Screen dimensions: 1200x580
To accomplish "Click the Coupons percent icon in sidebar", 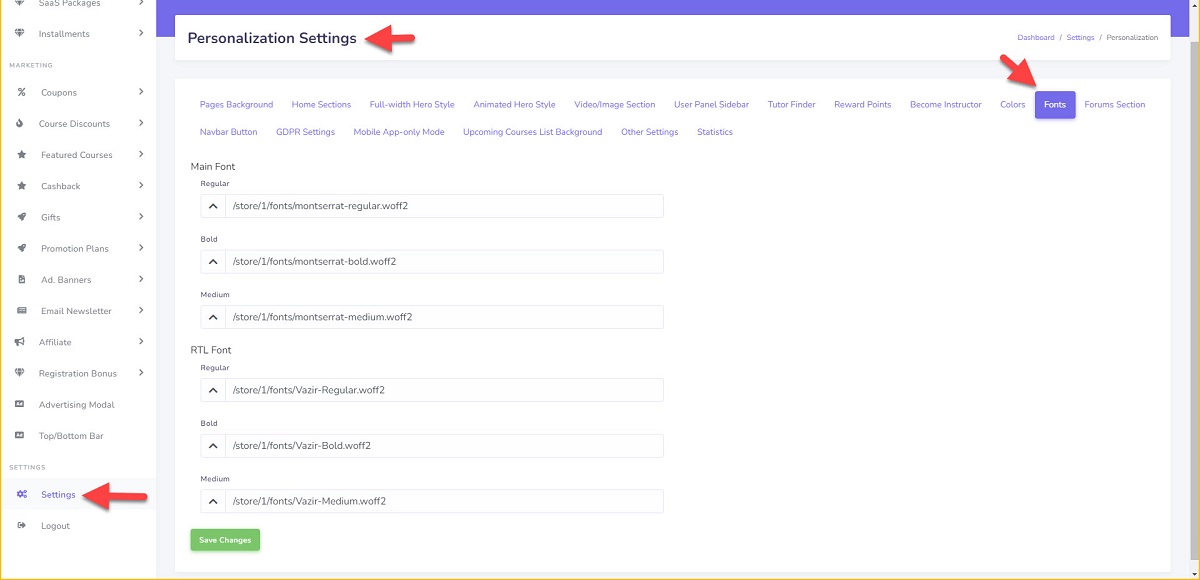I will 21,93.
